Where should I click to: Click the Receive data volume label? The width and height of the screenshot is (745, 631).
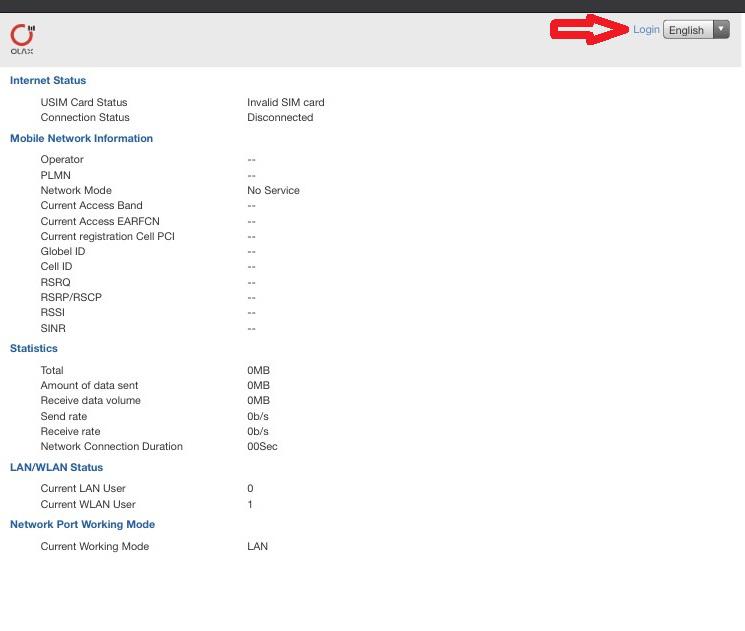pyautogui.click(x=90, y=401)
